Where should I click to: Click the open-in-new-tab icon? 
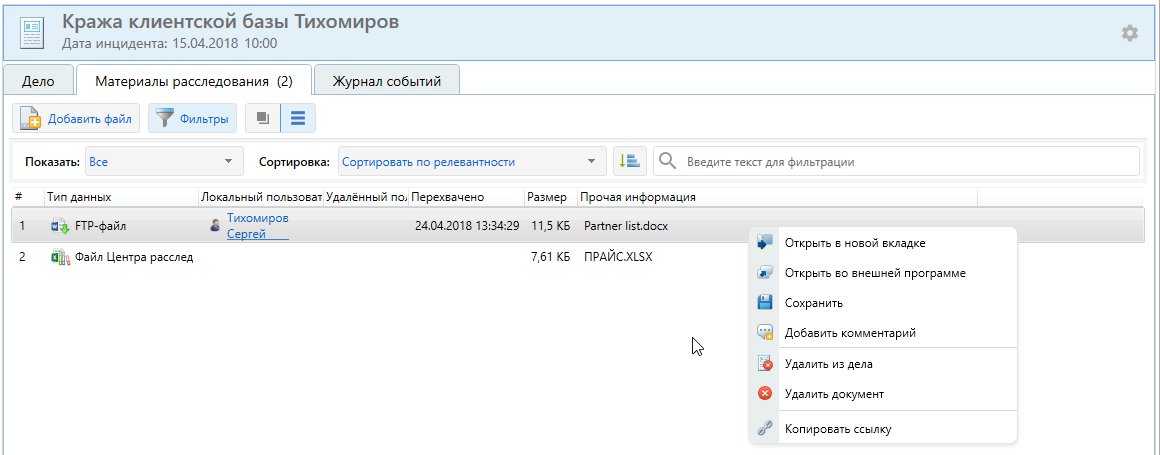point(766,242)
